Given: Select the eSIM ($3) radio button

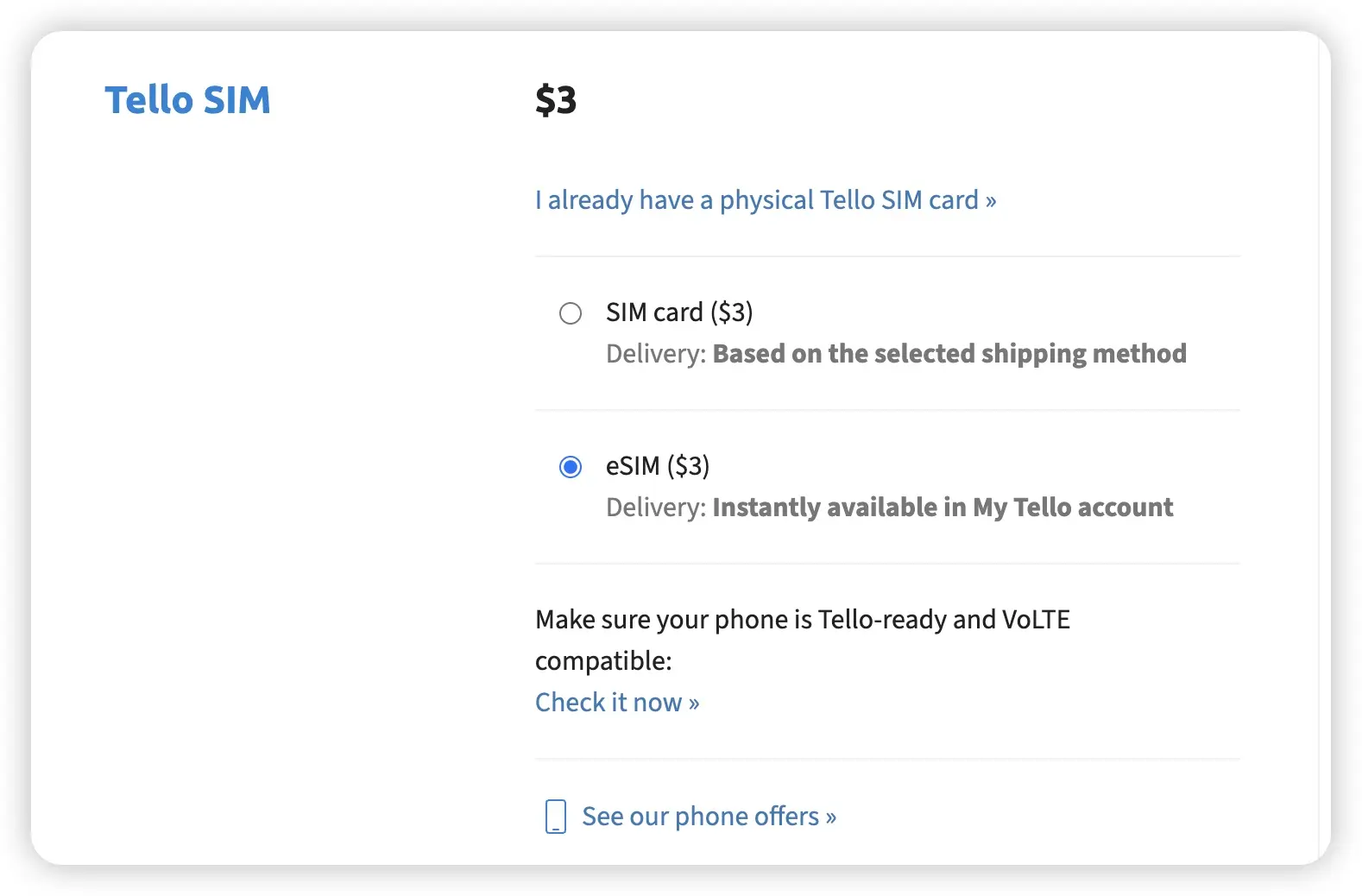Looking at the screenshot, I should (571, 467).
